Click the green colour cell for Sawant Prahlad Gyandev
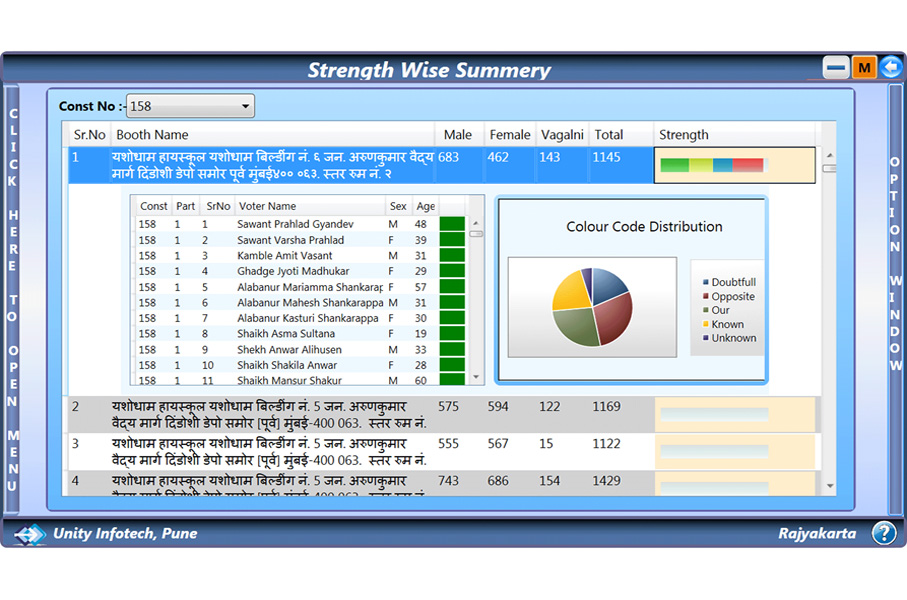This screenshot has width=907, height=600. coord(452,224)
